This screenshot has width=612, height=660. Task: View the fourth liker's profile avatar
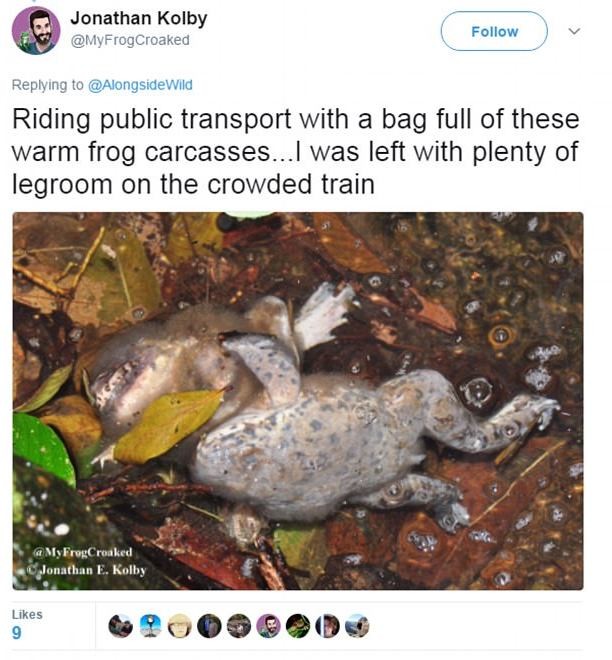tap(209, 626)
